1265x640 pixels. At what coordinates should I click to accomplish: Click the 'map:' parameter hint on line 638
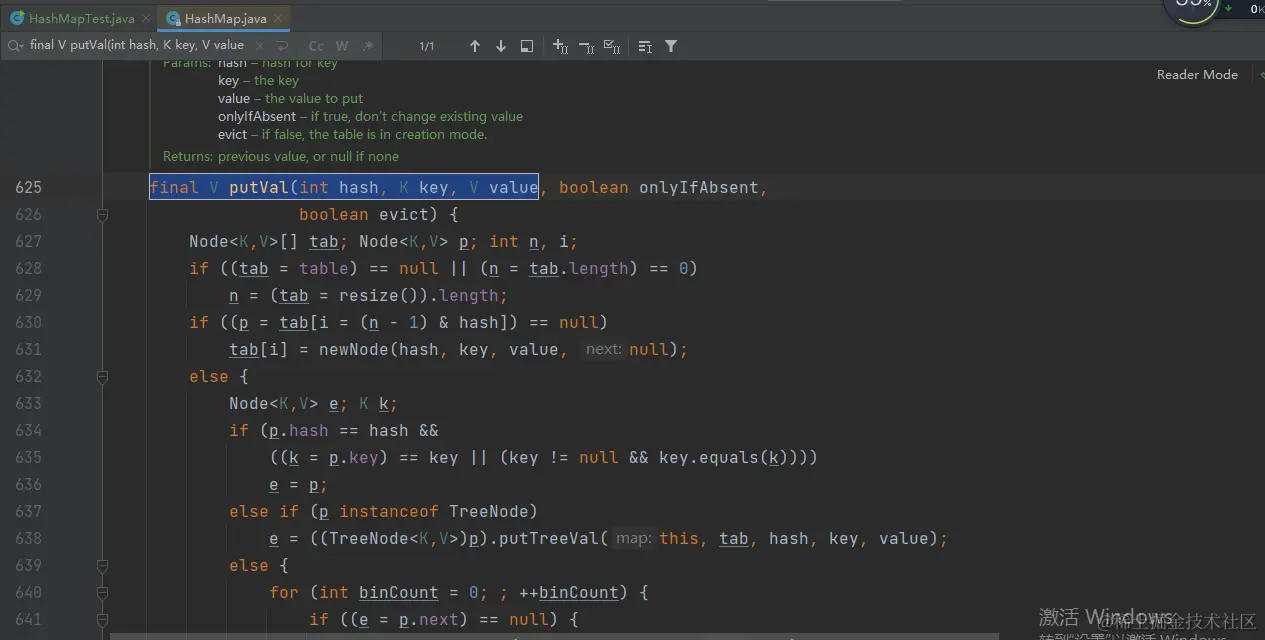point(633,538)
